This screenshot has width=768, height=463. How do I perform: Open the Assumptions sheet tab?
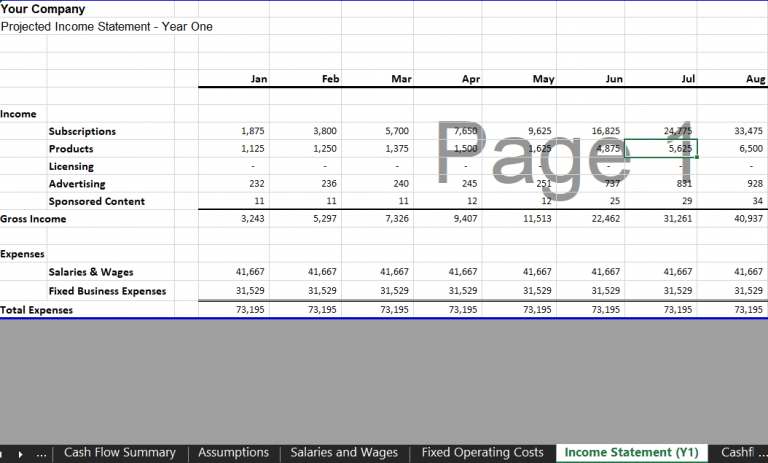234,453
